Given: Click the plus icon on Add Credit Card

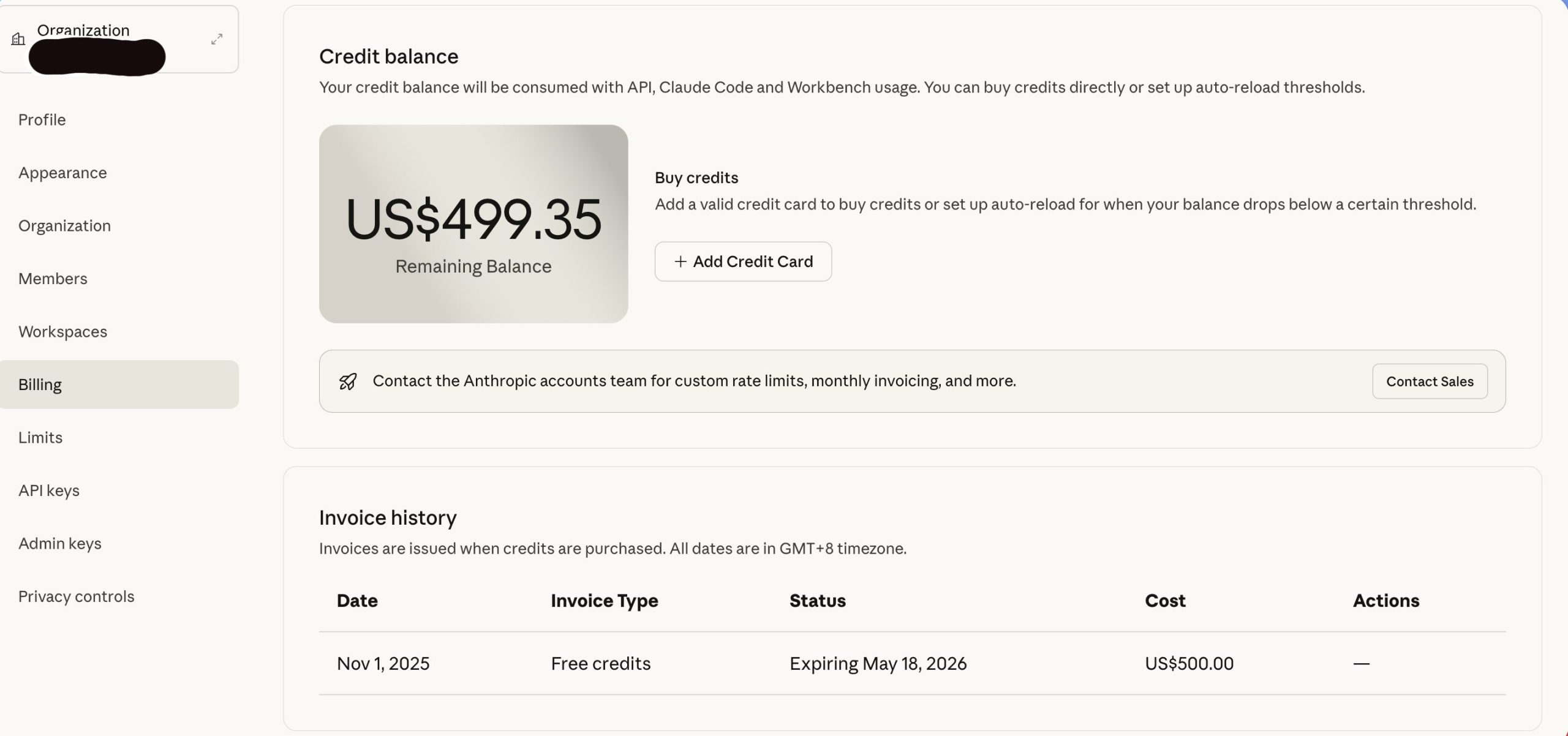Looking at the screenshot, I should coord(680,261).
